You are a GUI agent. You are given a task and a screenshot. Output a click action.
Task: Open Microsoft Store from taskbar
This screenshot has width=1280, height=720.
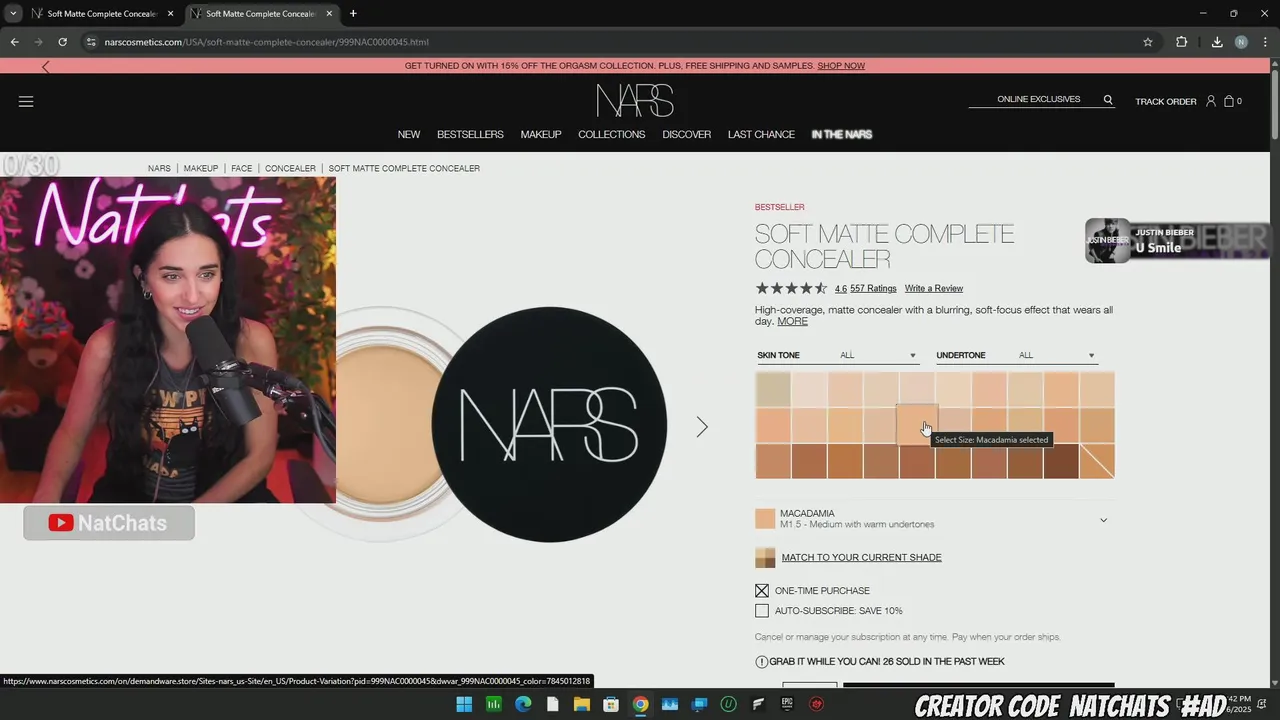(611, 704)
